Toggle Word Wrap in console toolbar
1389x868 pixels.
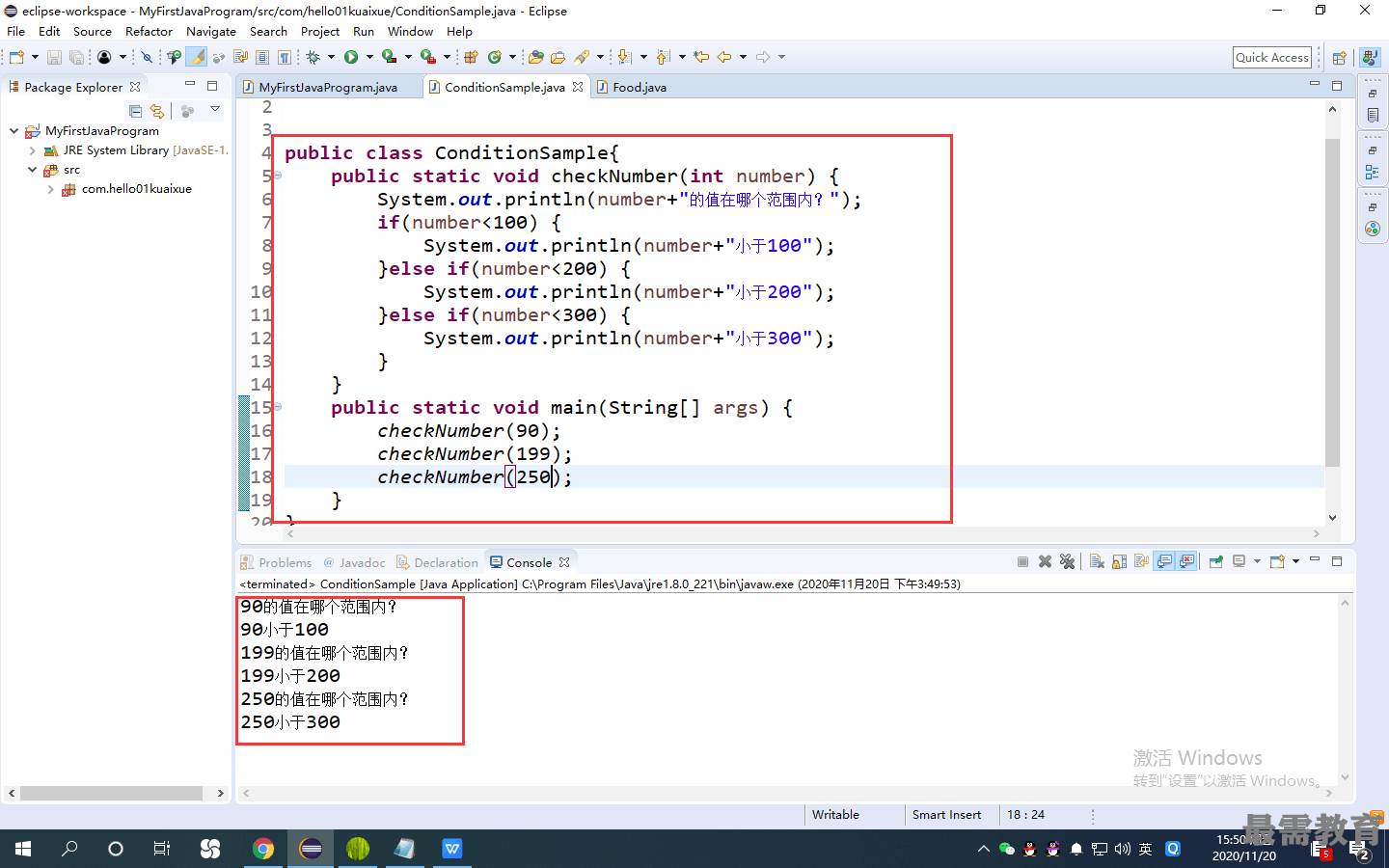(x=1142, y=561)
